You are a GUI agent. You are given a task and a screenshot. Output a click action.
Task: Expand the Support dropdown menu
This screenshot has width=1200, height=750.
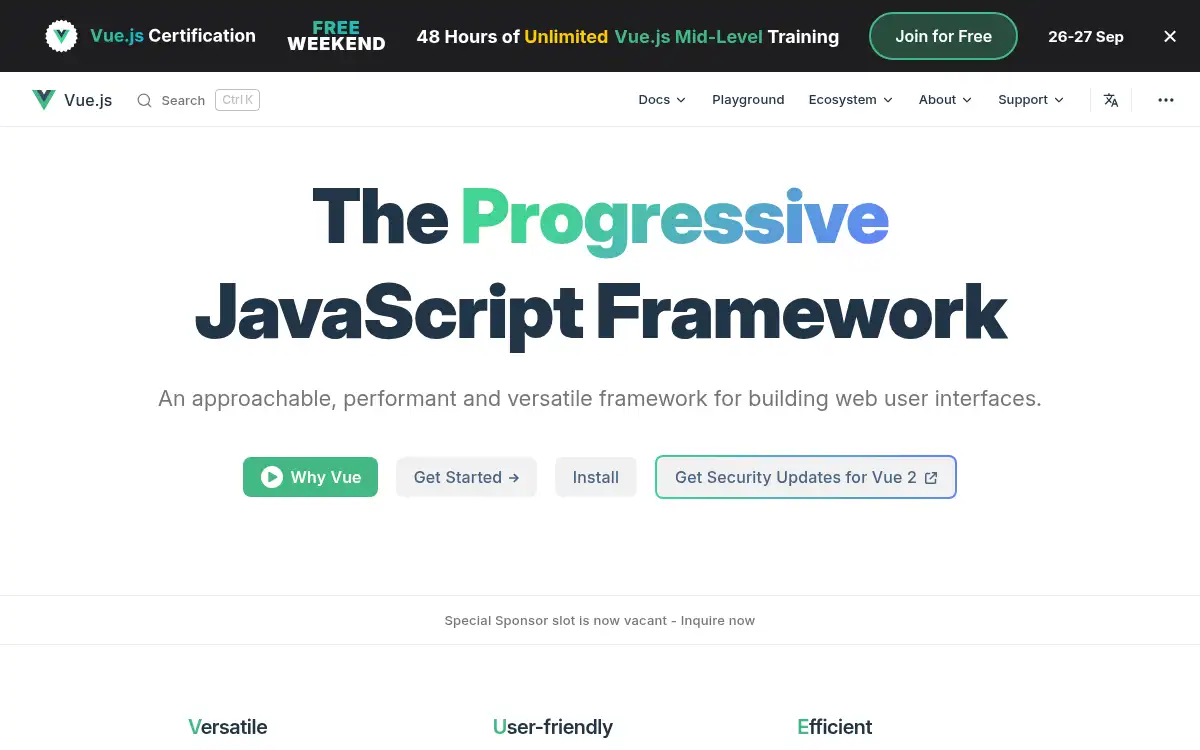point(1031,100)
